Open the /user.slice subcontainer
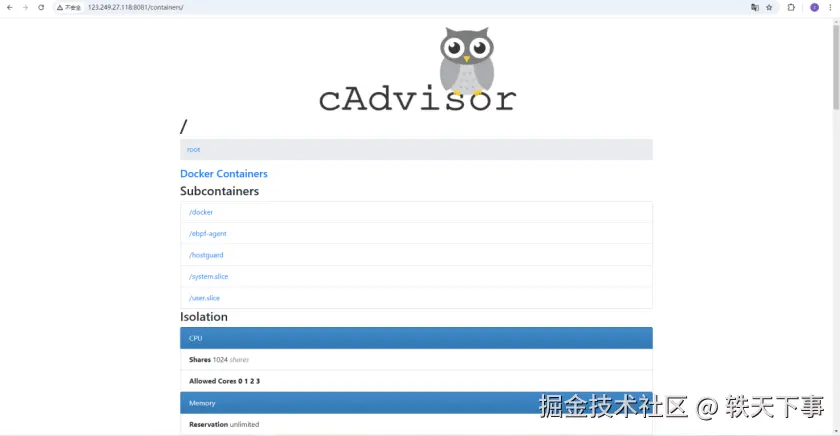This screenshot has width=840, height=436. coord(204,298)
